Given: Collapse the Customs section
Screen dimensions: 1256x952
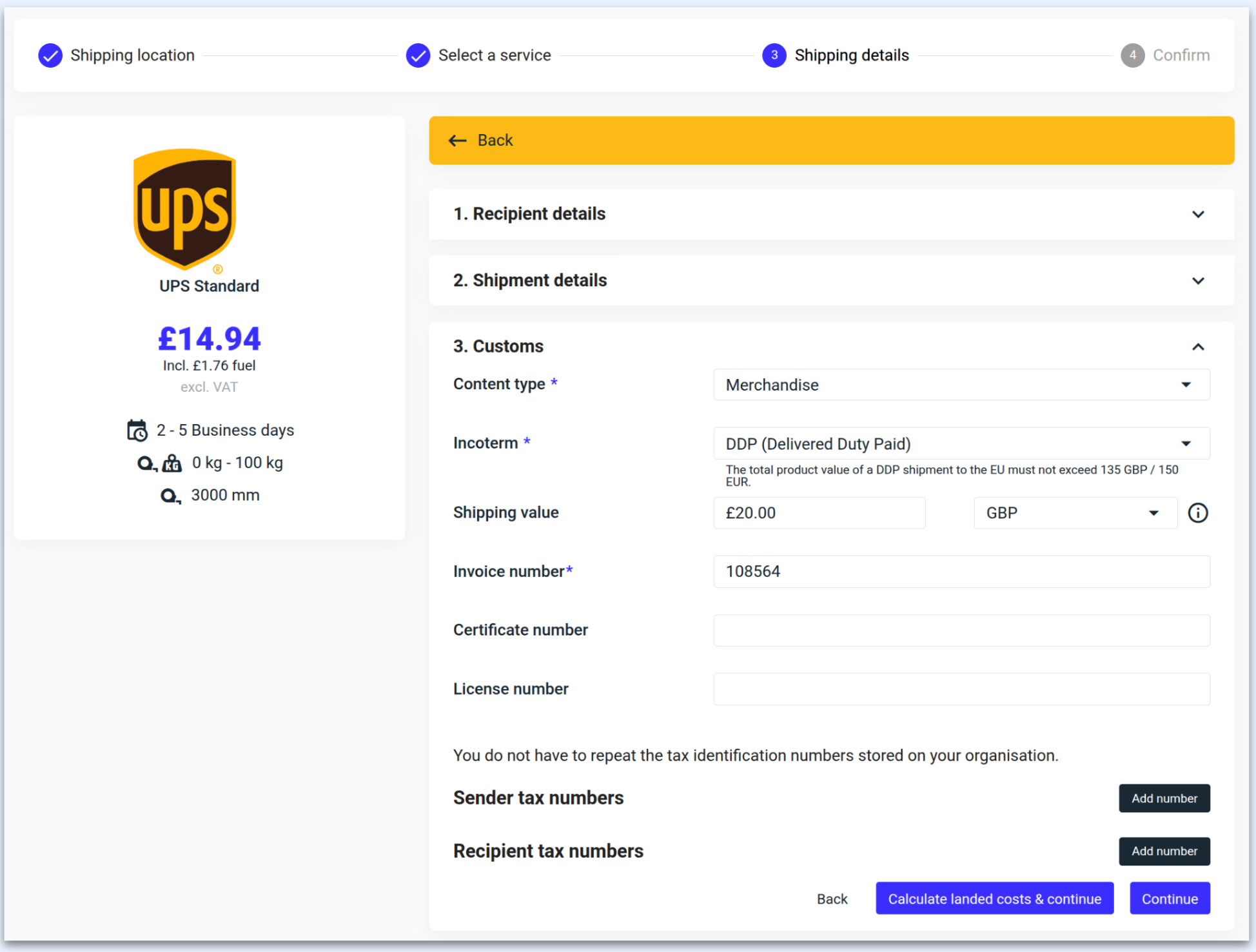Looking at the screenshot, I should coord(1197,347).
